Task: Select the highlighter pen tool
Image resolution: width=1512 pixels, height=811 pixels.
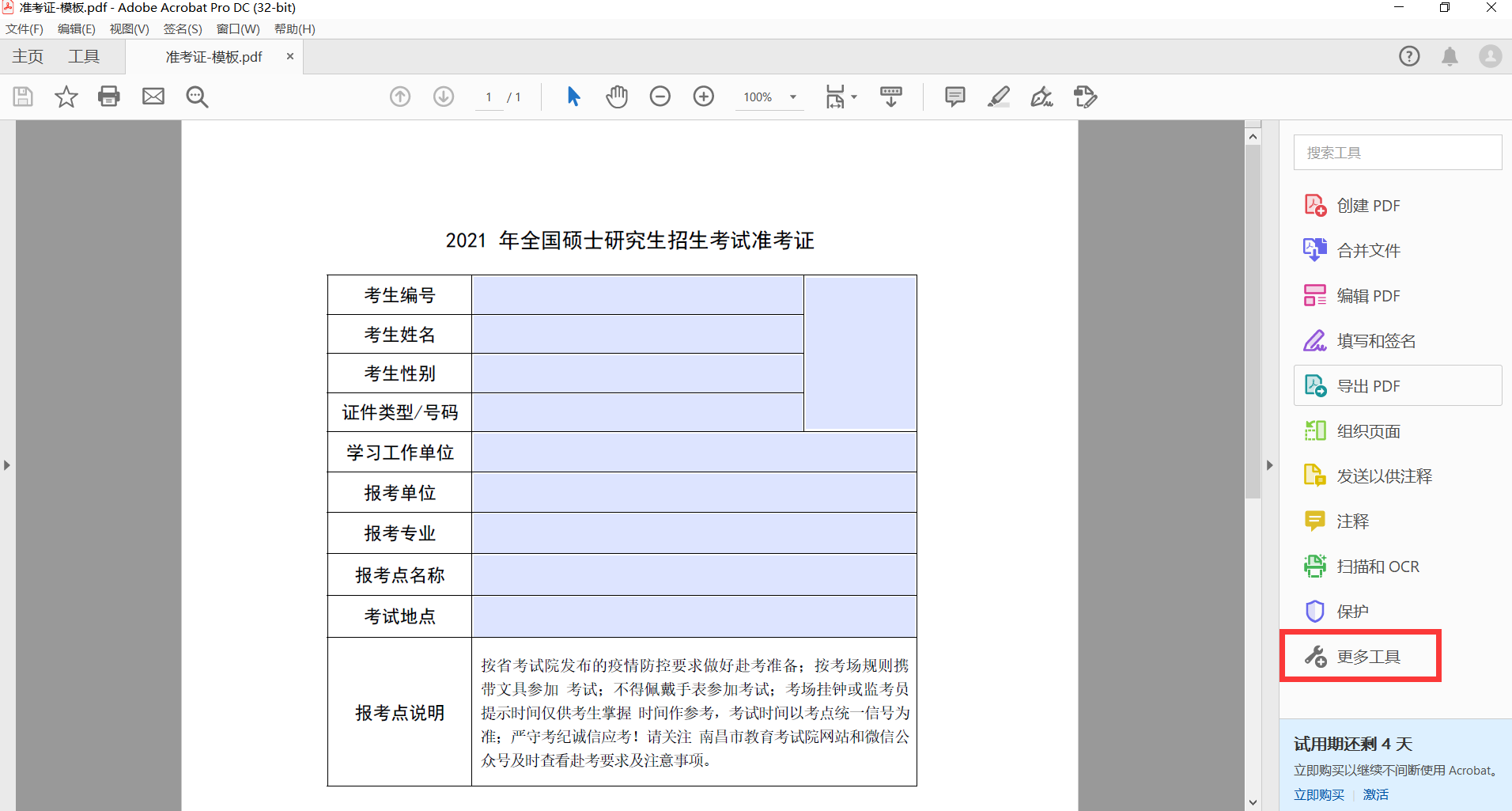Action: (x=999, y=97)
